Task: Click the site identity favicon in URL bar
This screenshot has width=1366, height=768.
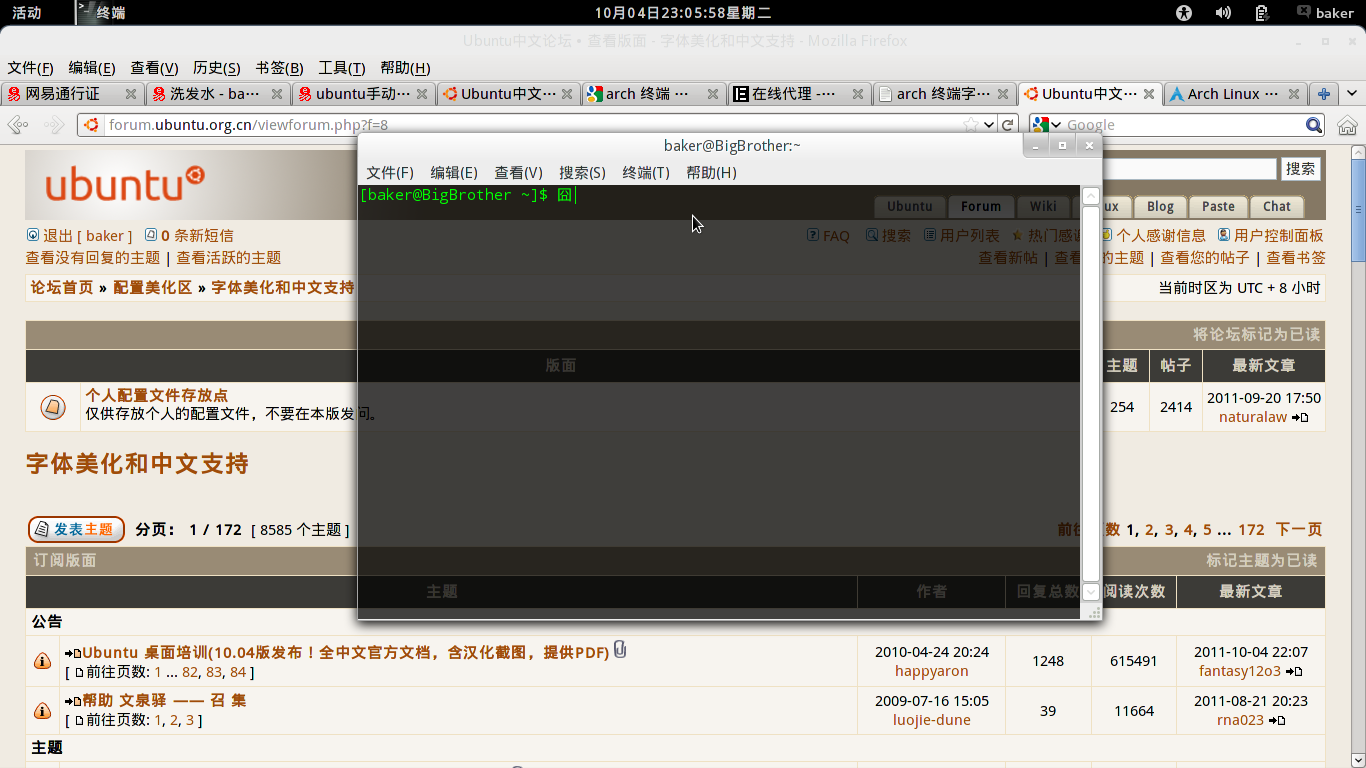Action: click(x=91, y=125)
